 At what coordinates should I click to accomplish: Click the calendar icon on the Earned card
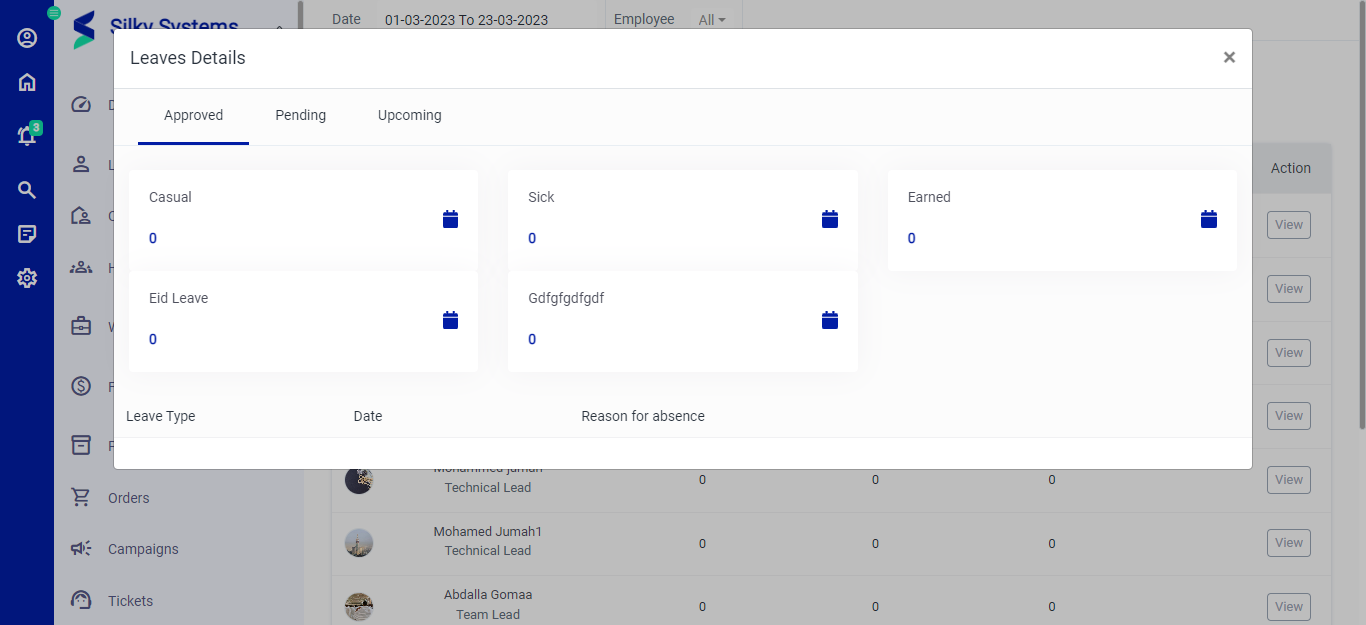[1209, 219]
